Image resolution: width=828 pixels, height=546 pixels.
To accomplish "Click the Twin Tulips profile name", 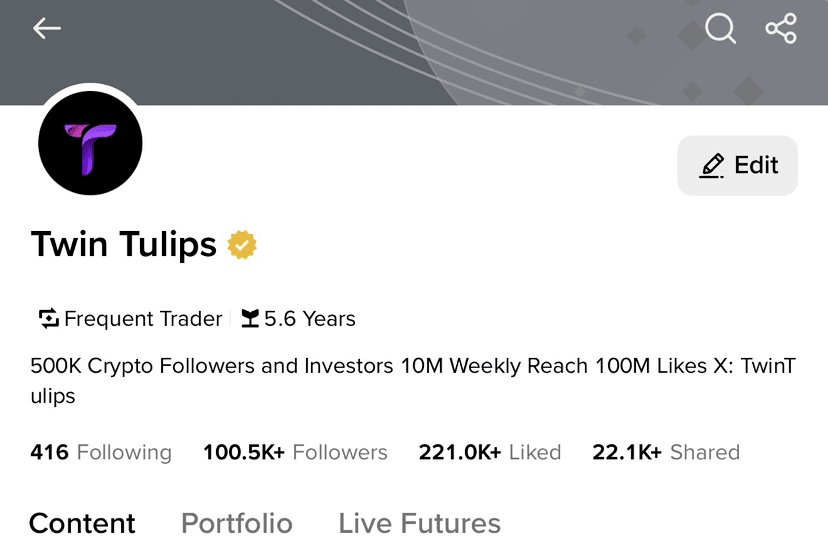I will (x=124, y=244).
